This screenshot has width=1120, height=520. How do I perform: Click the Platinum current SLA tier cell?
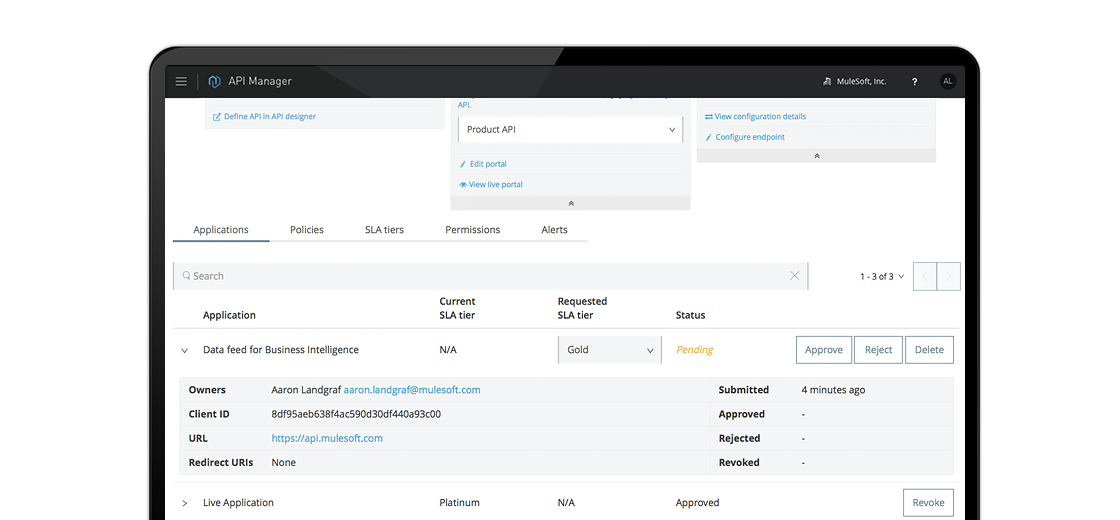tap(459, 503)
